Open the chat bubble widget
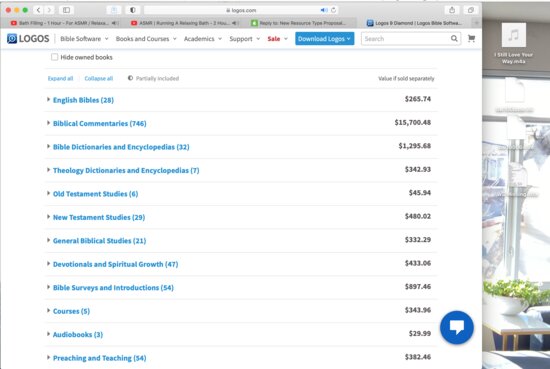 (457, 327)
